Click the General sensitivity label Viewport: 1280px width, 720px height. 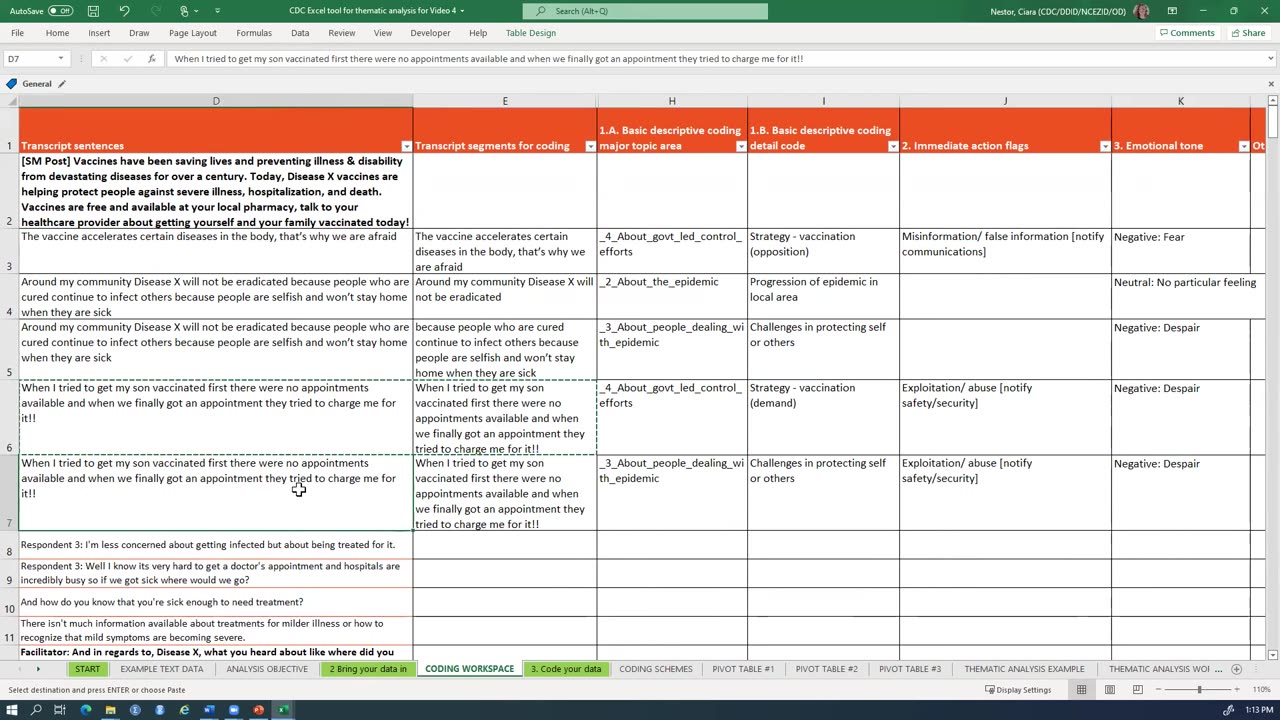coord(37,84)
